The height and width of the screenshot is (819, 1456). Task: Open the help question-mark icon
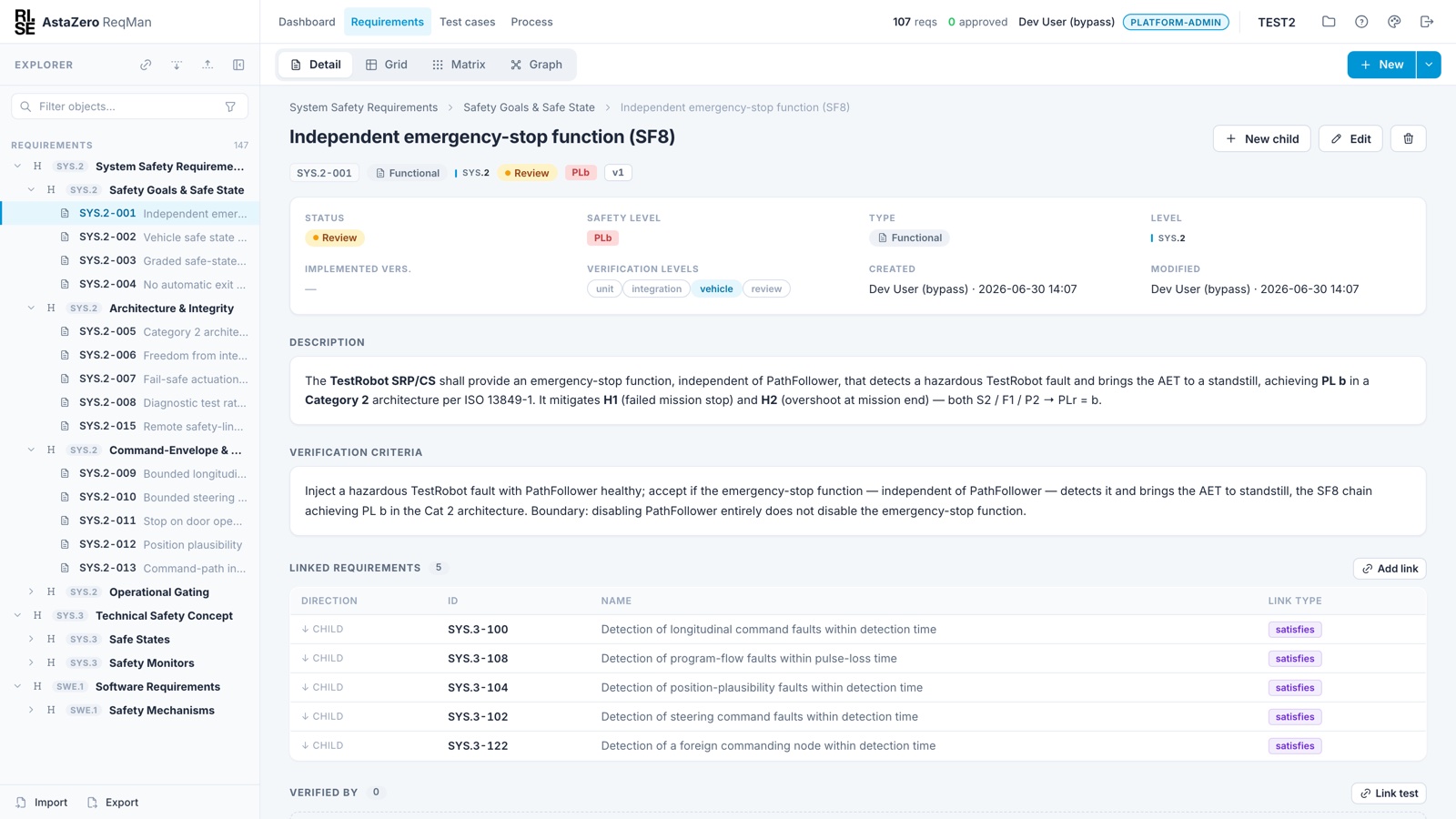[1361, 22]
